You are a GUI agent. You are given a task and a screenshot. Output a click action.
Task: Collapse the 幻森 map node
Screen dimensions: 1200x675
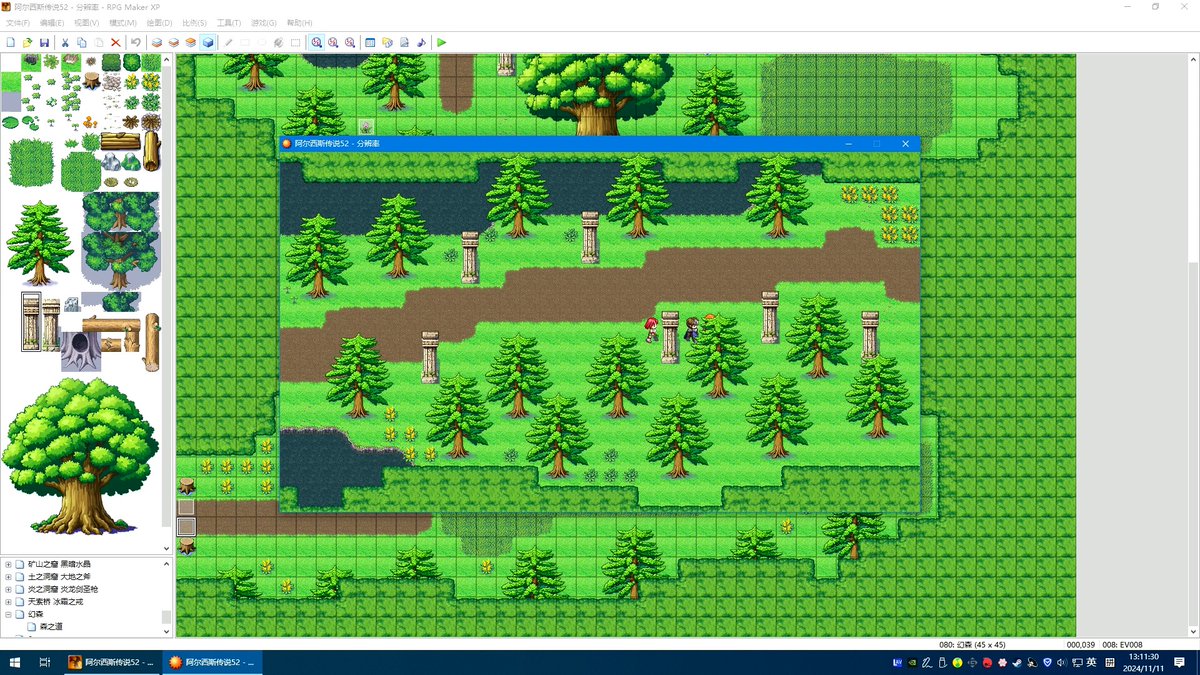[x=8, y=614]
